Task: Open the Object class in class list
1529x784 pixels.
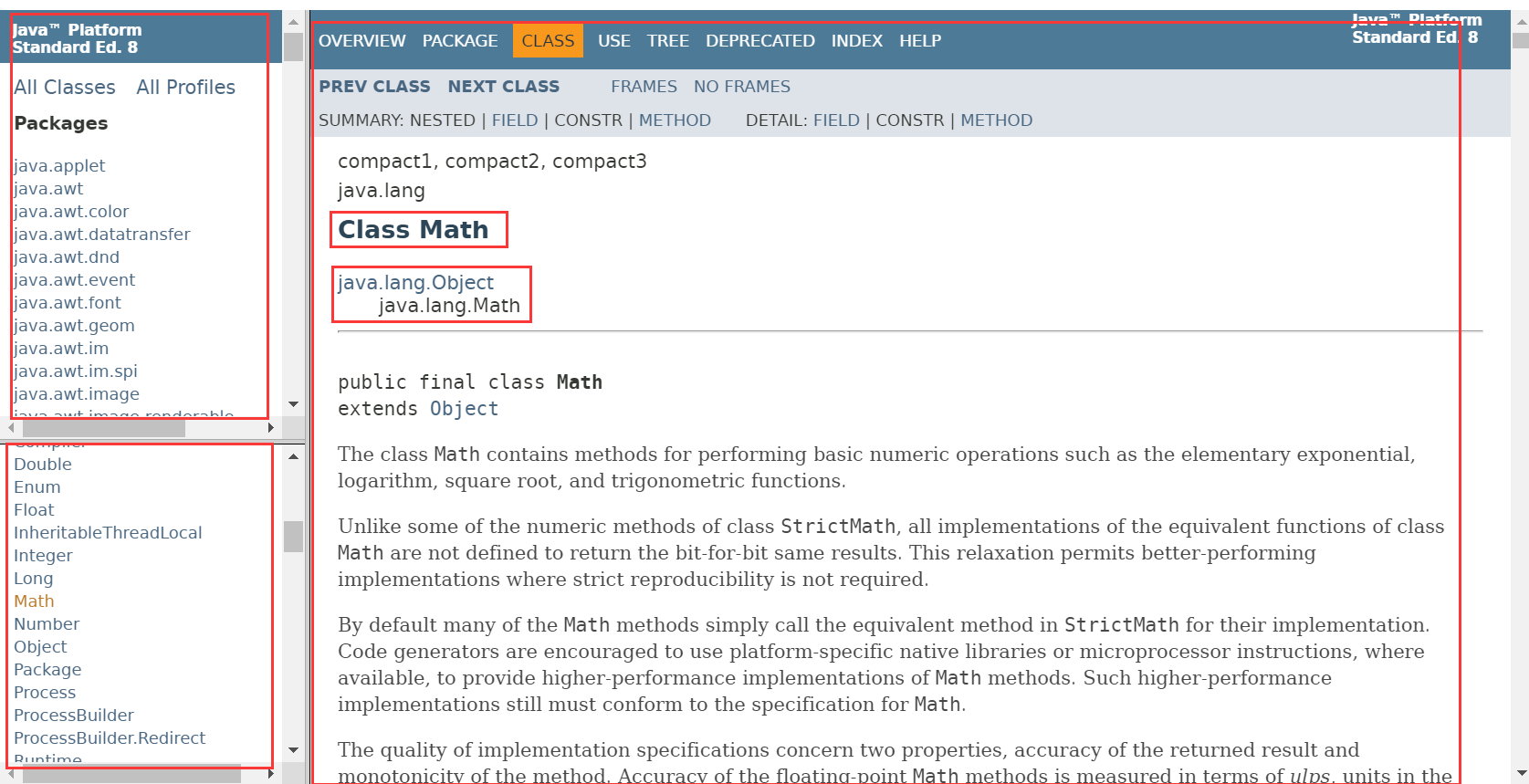Action: coord(40,647)
